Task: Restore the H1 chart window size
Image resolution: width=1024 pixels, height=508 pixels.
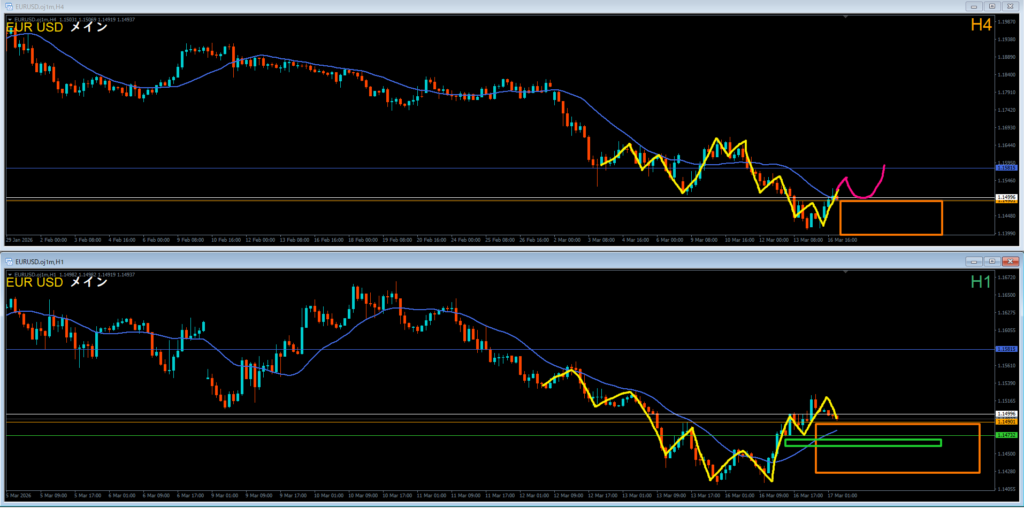Action: tap(990, 260)
